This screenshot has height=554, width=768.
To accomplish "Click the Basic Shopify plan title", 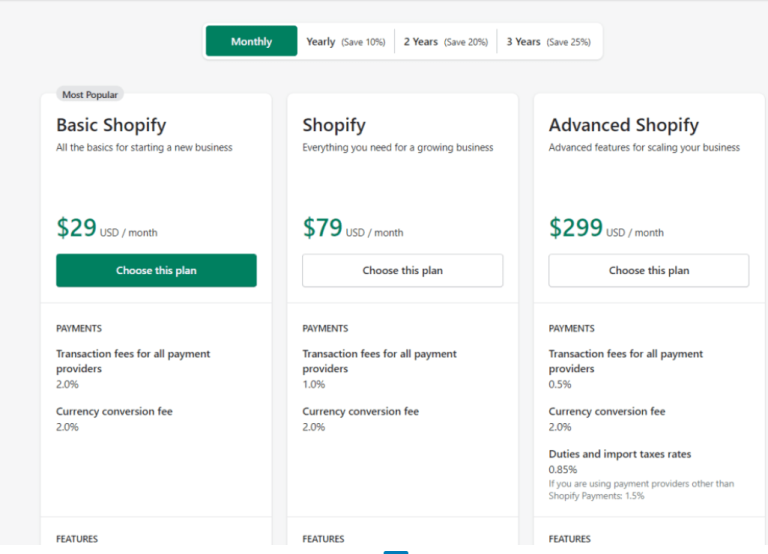I will 111,125.
